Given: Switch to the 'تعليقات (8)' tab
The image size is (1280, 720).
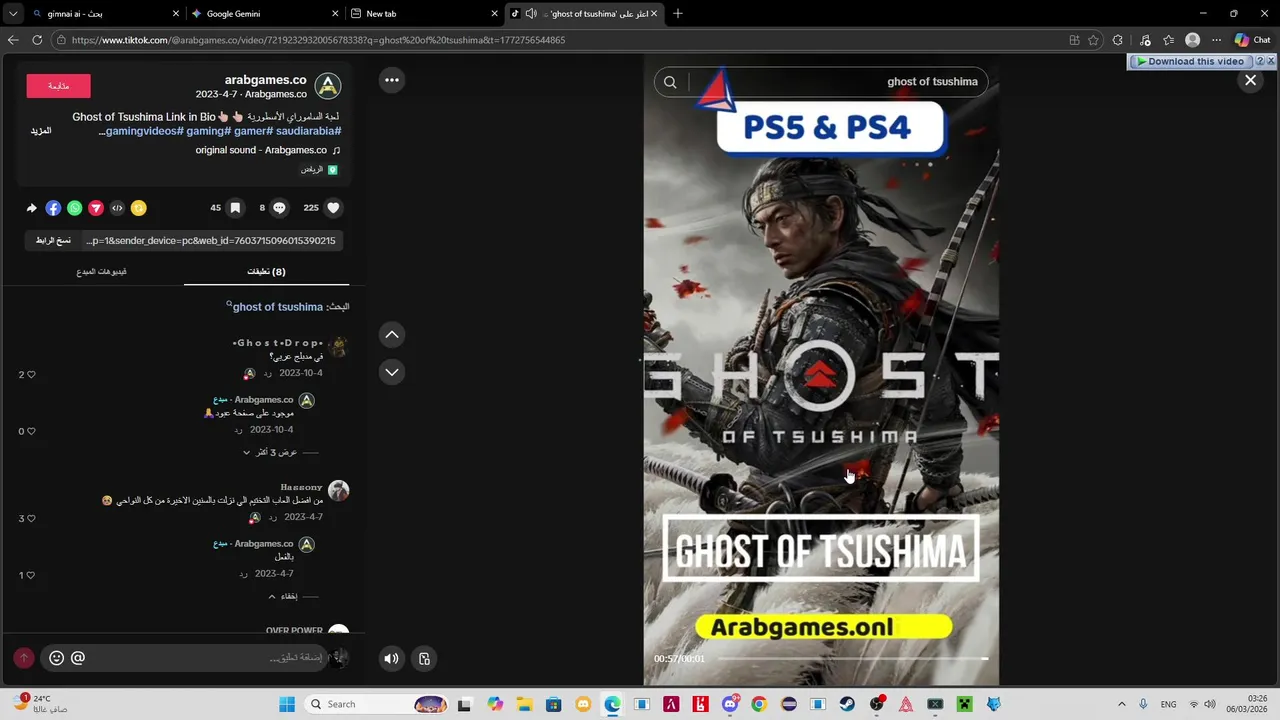Looking at the screenshot, I should 267,271.
